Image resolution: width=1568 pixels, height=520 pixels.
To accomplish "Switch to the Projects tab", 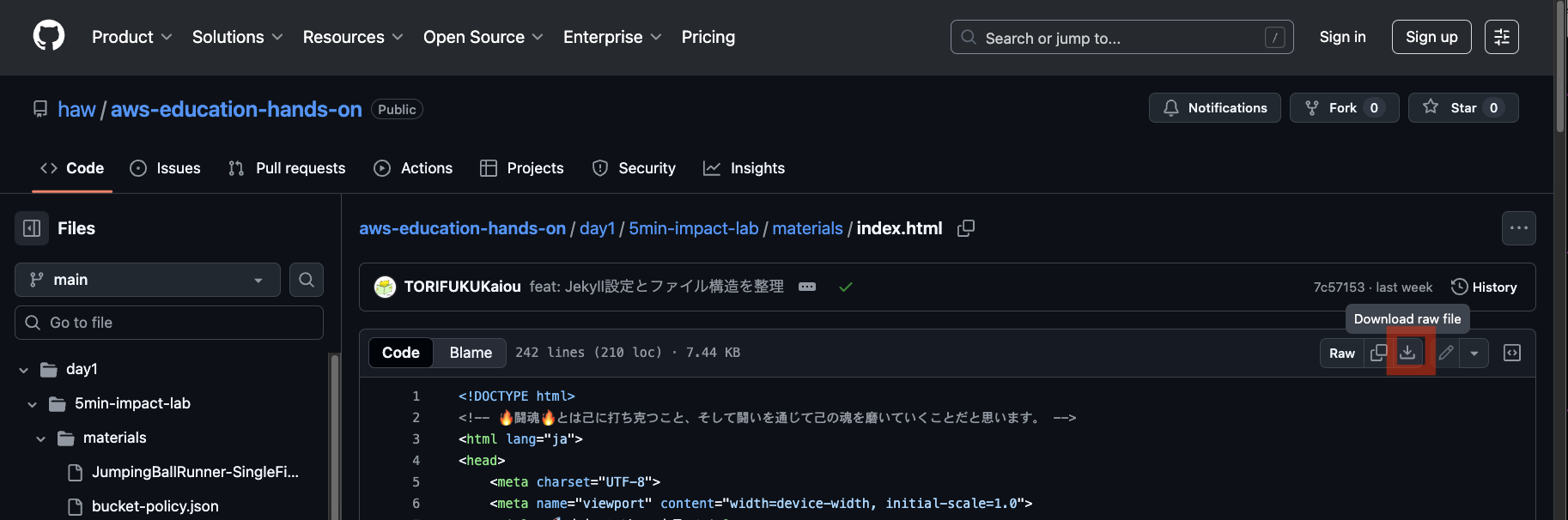I will click(522, 168).
